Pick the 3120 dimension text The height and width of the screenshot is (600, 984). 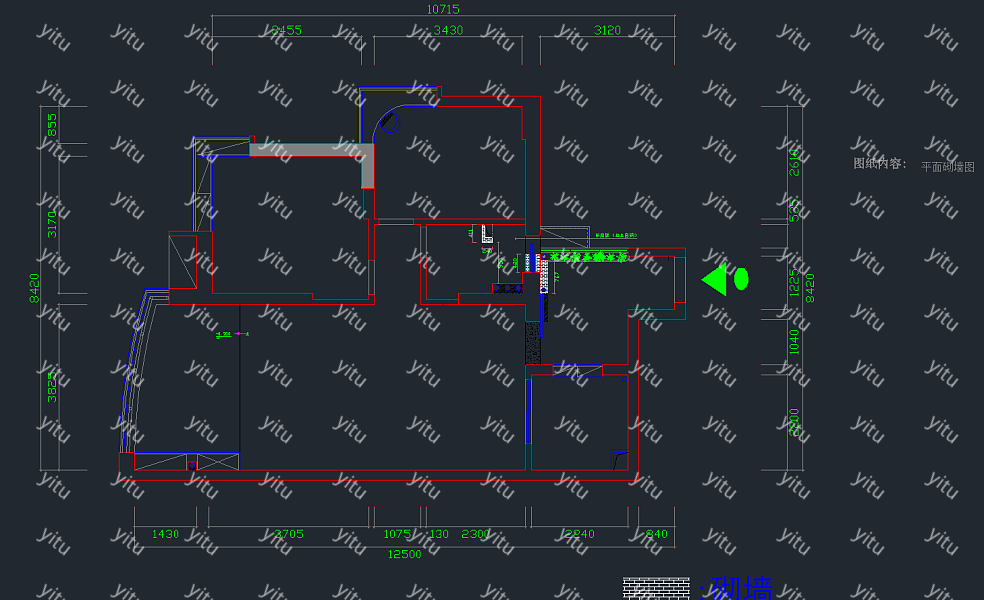607,30
